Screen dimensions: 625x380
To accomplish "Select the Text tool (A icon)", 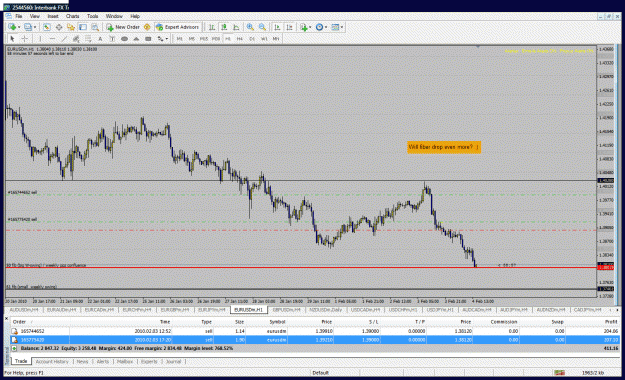I will (x=100, y=39).
